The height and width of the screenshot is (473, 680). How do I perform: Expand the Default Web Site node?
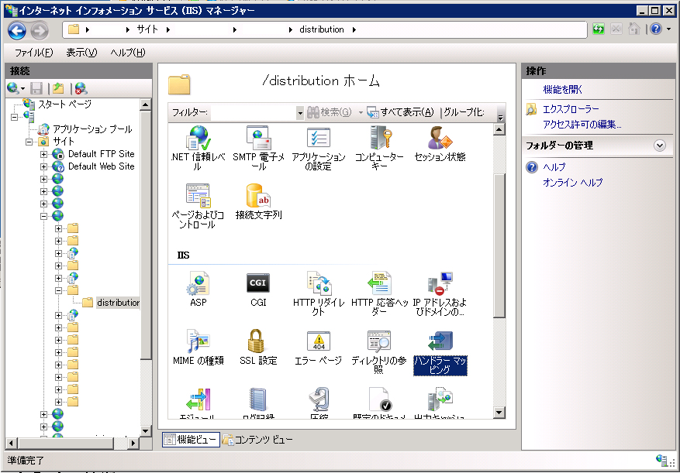tap(43, 166)
